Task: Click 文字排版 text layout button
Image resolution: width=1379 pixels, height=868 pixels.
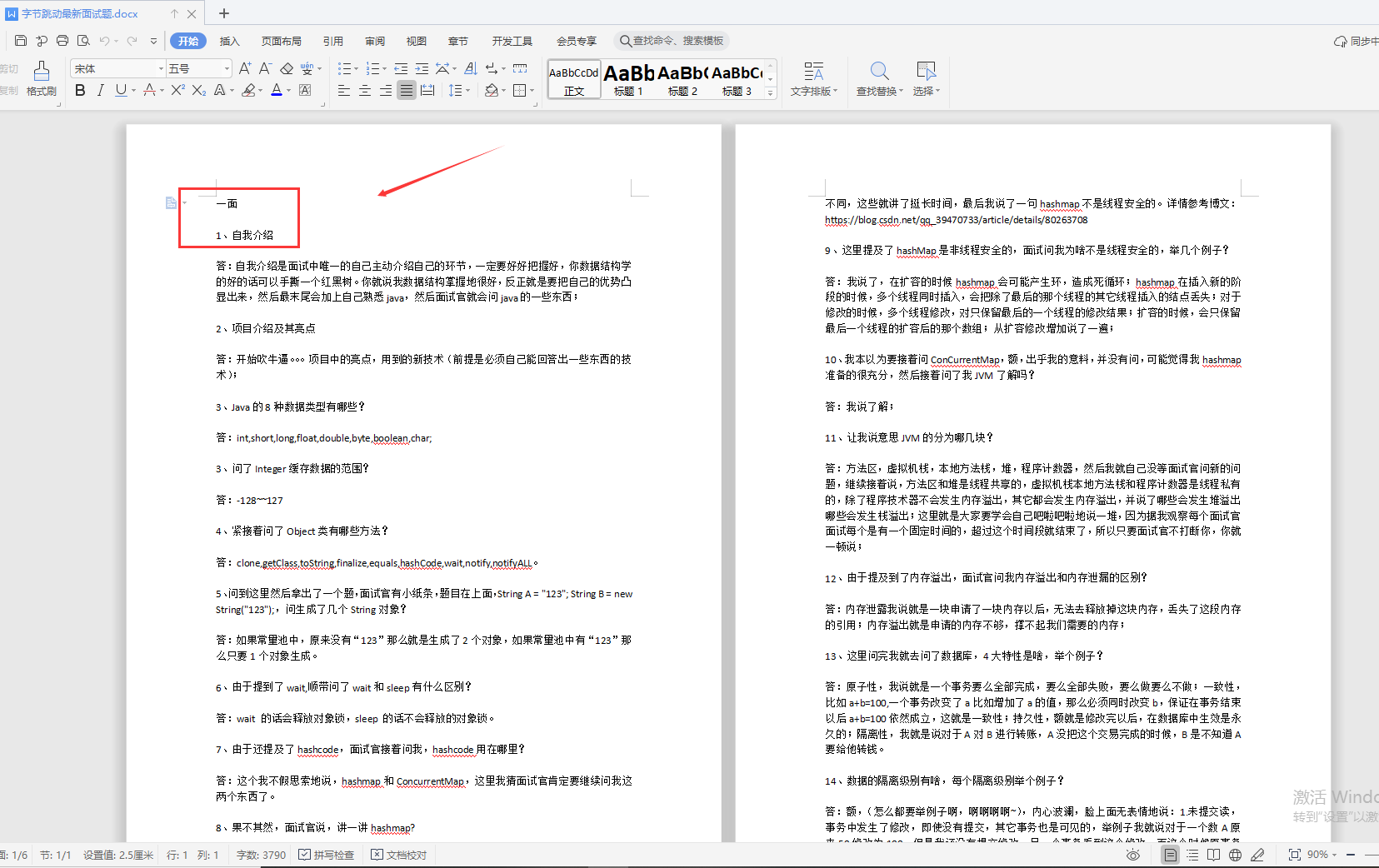Action: (x=814, y=79)
